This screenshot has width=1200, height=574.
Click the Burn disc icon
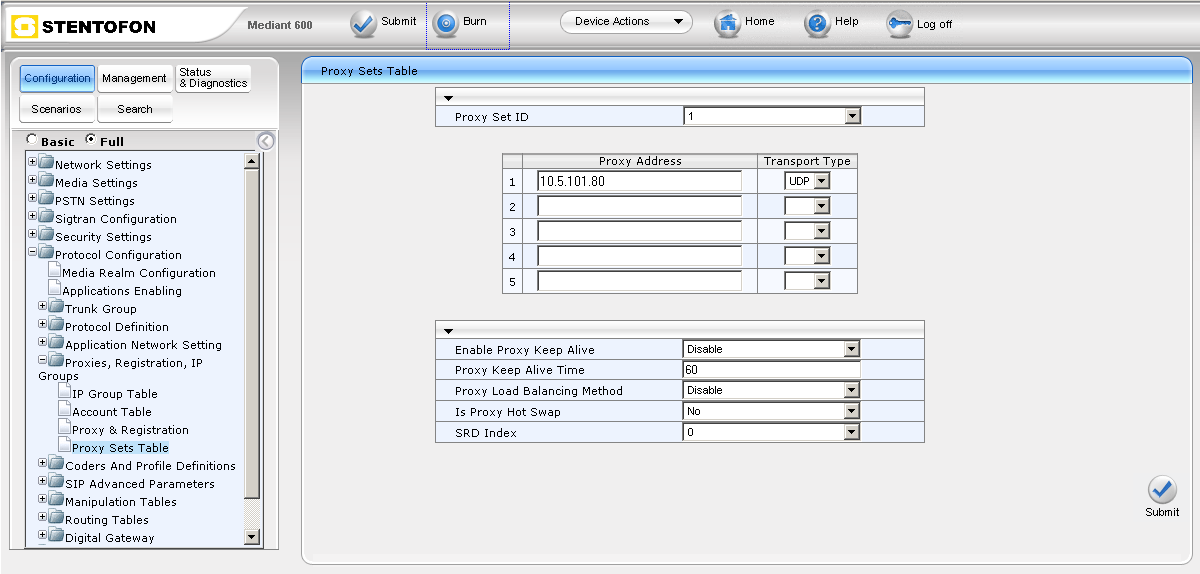(445, 23)
